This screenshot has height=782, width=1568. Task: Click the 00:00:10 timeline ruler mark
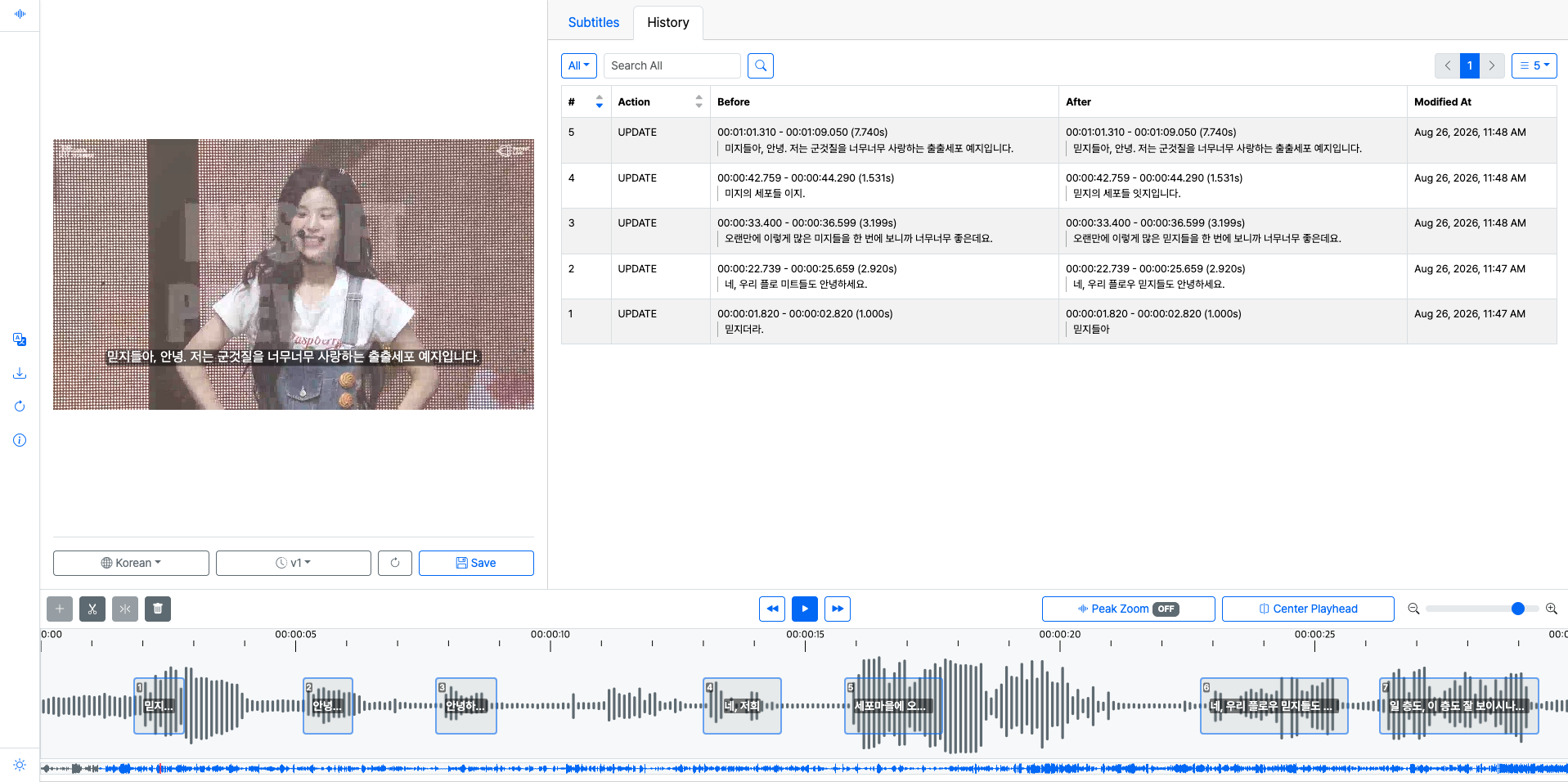(550, 635)
